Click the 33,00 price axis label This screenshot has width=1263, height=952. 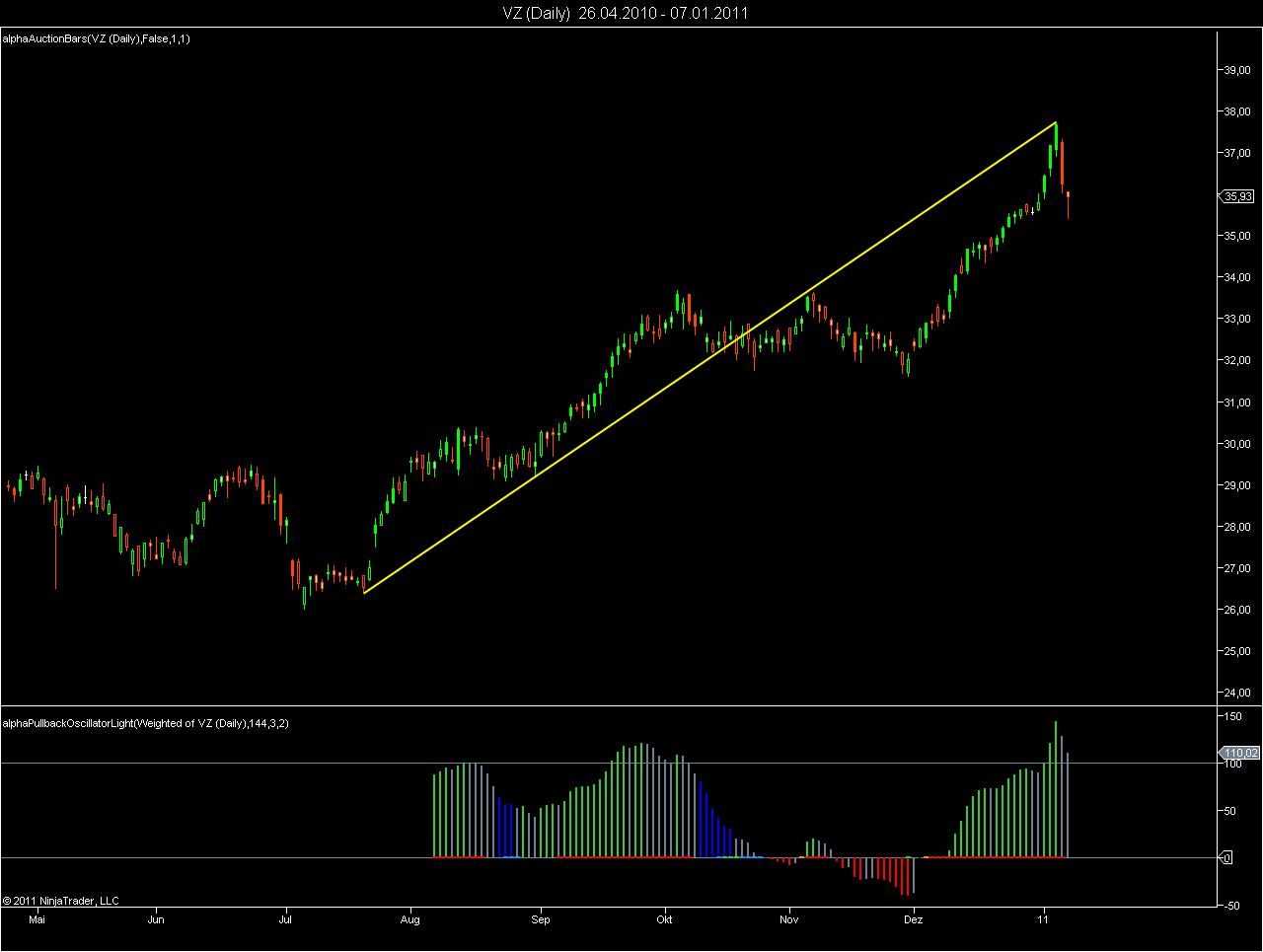[x=1237, y=319]
